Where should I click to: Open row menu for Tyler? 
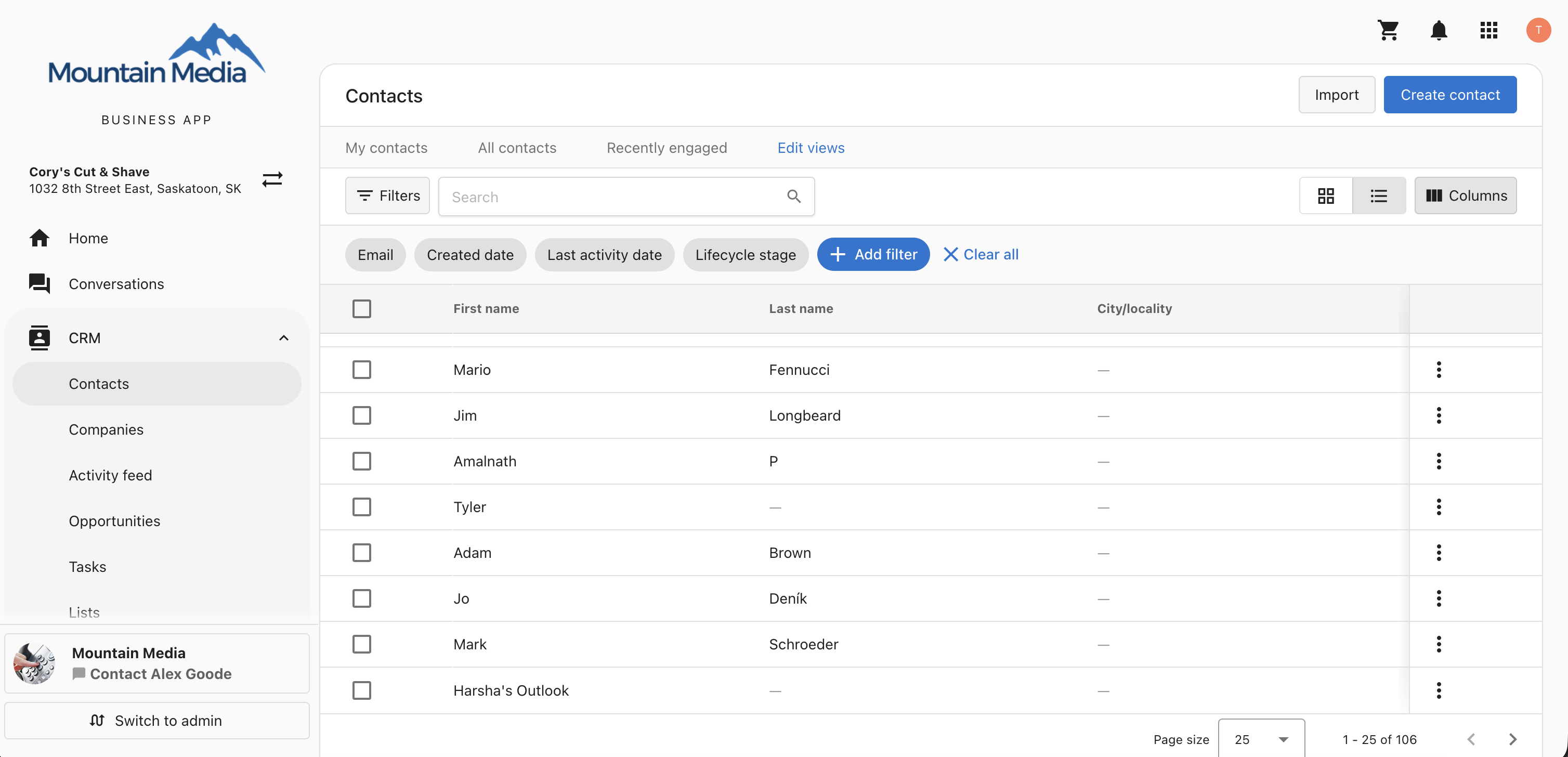(1439, 506)
